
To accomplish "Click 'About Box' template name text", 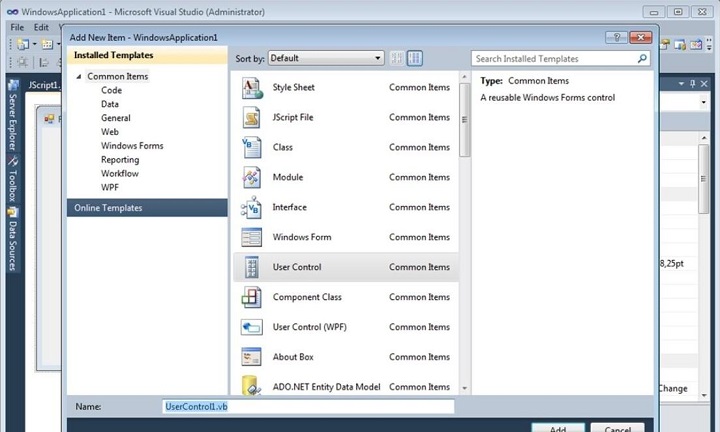I will click(293, 357).
